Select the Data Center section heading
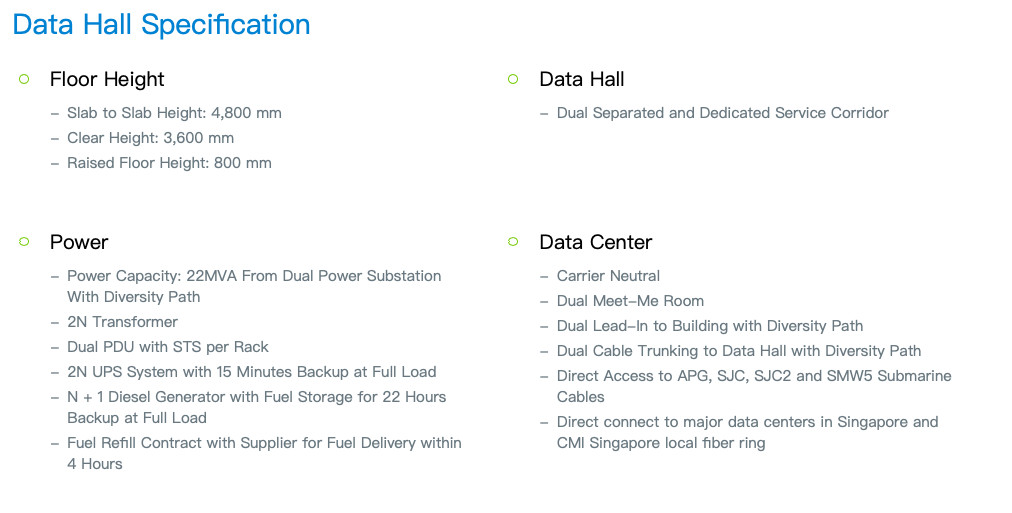The image size is (1012, 513). pyautogui.click(x=596, y=242)
